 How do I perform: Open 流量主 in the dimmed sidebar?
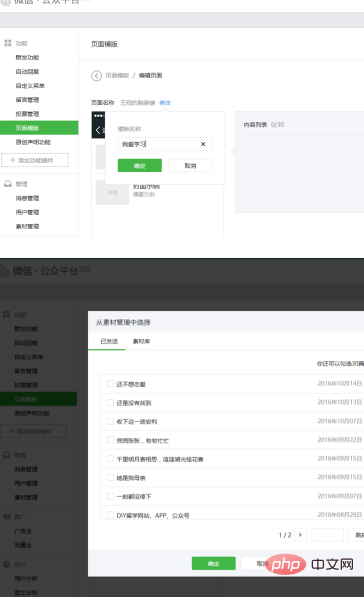click(x=23, y=545)
